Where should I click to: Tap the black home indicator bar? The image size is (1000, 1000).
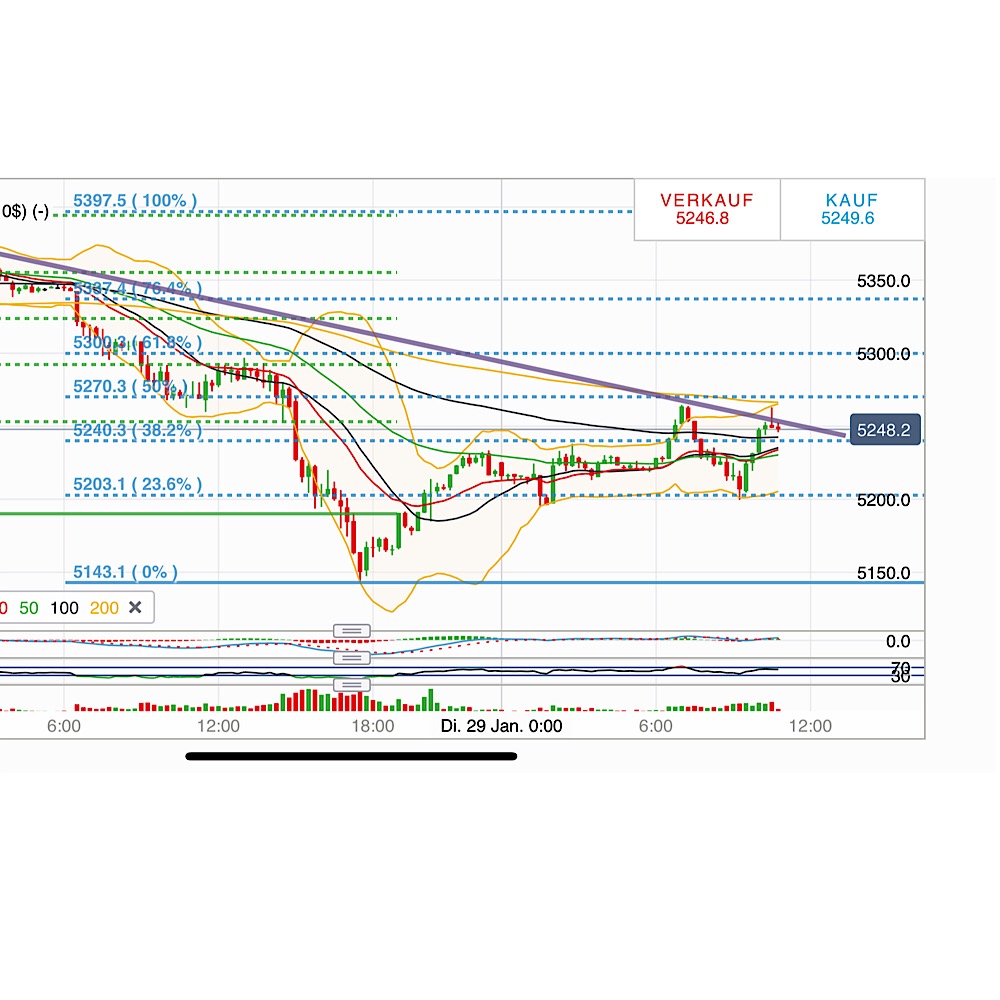coord(351,757)
